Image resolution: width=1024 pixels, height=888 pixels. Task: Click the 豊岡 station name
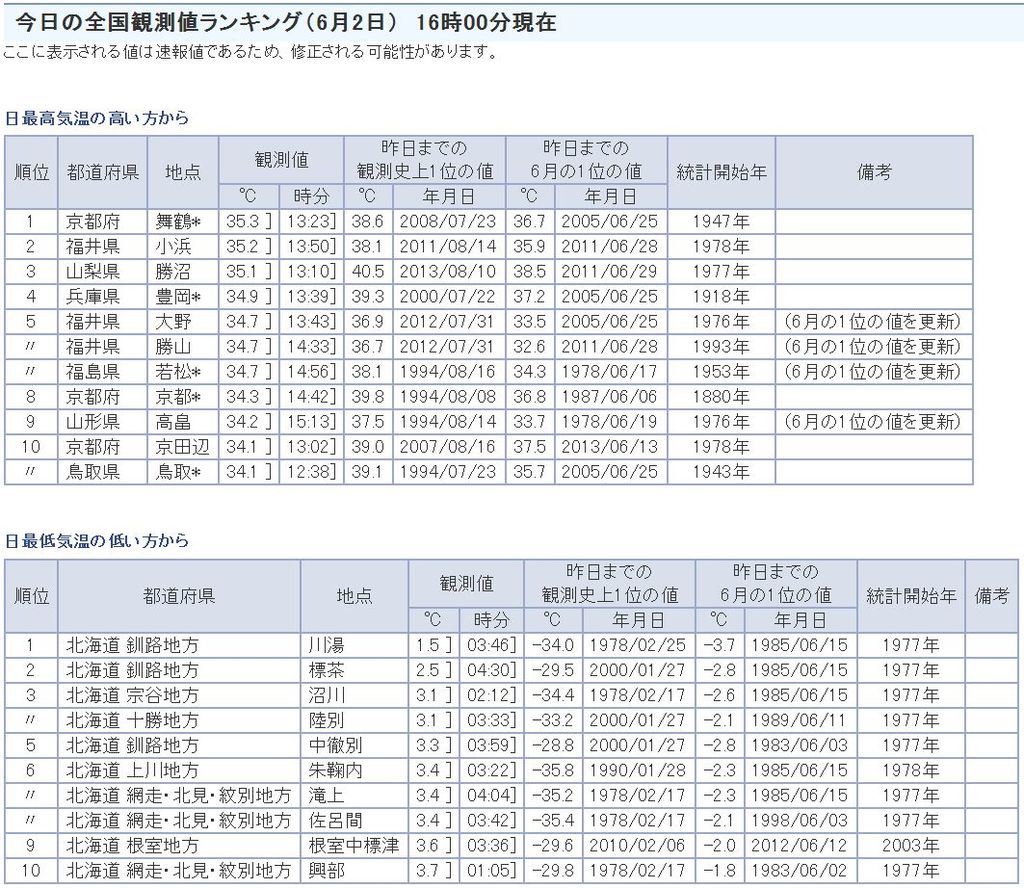[x=178, y=297]
